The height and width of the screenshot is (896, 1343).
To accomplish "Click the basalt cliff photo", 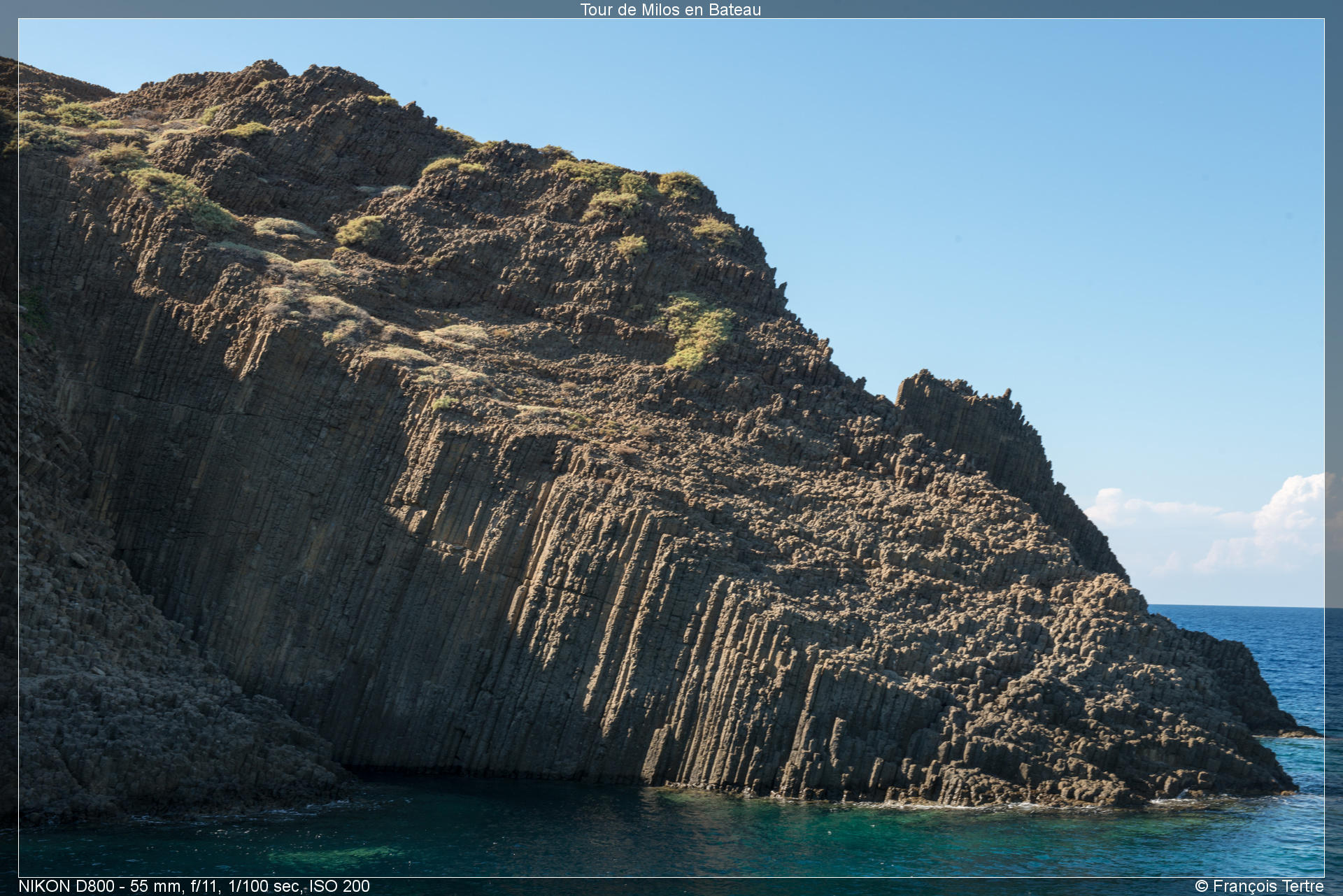I will (x=671, y=448).
